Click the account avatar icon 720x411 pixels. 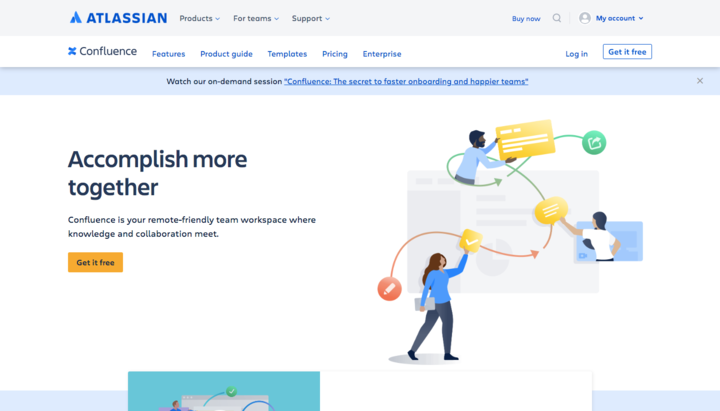(x=585, y=18)
